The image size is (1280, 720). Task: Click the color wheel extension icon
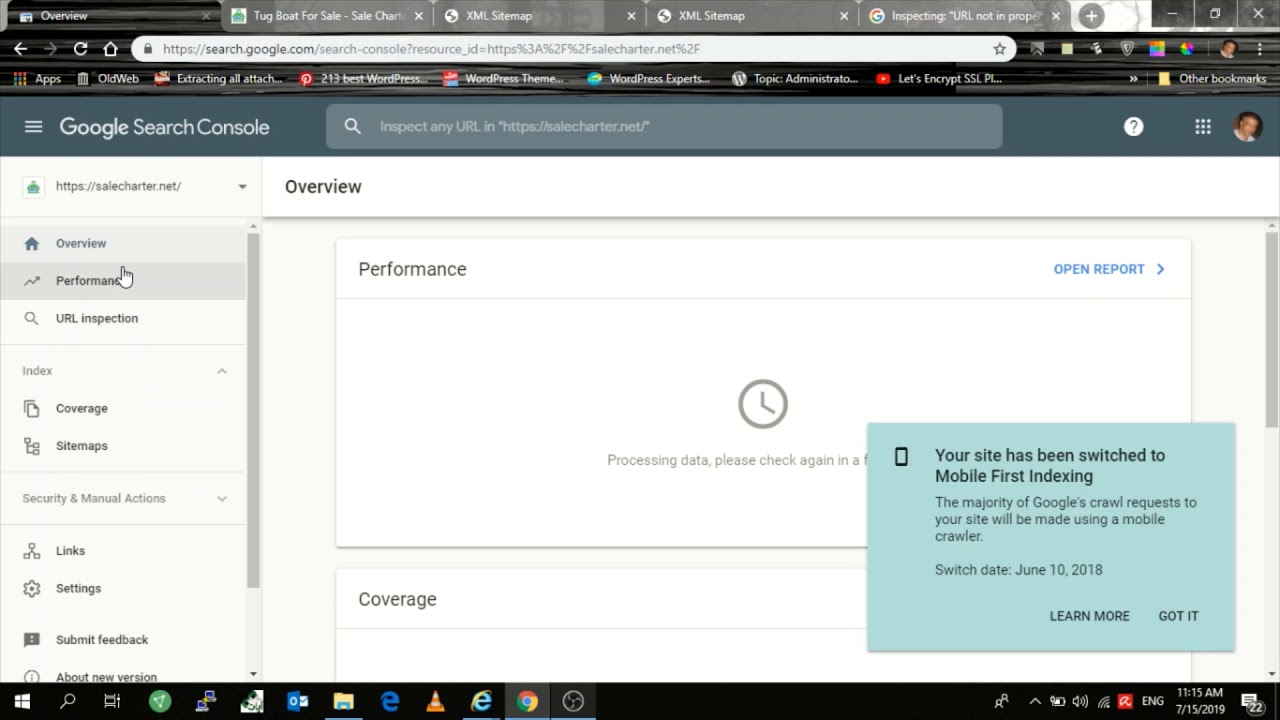1187,48
